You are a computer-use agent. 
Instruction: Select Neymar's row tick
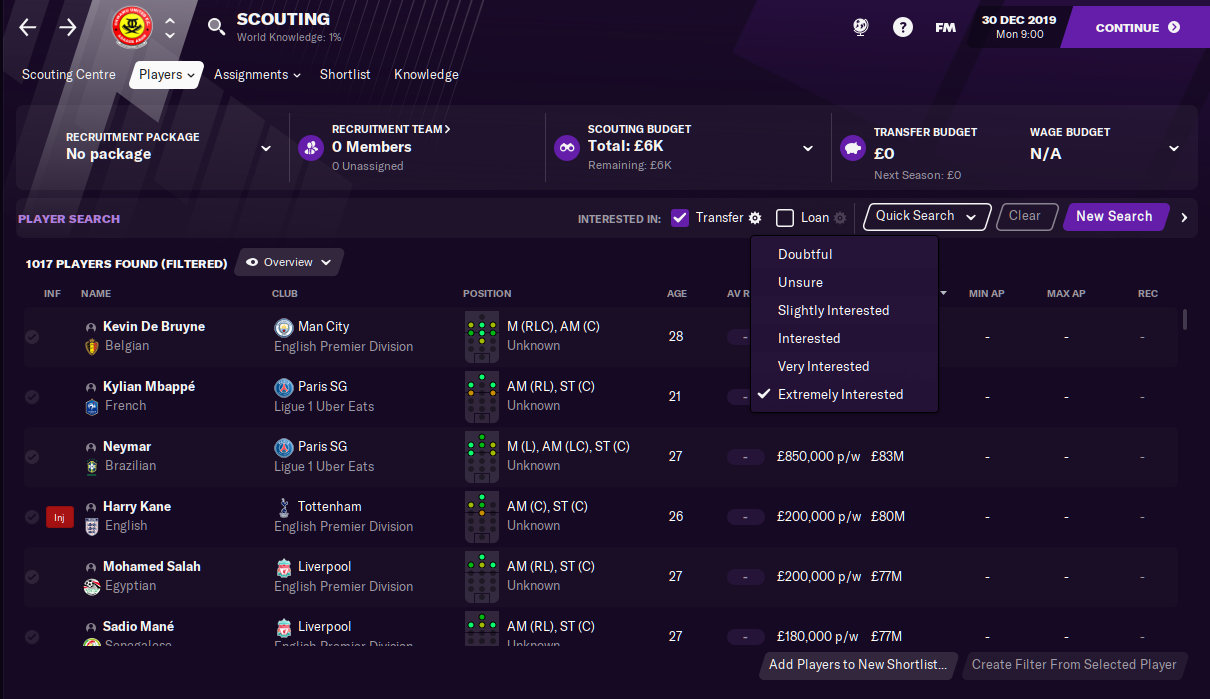coord(32,457)
